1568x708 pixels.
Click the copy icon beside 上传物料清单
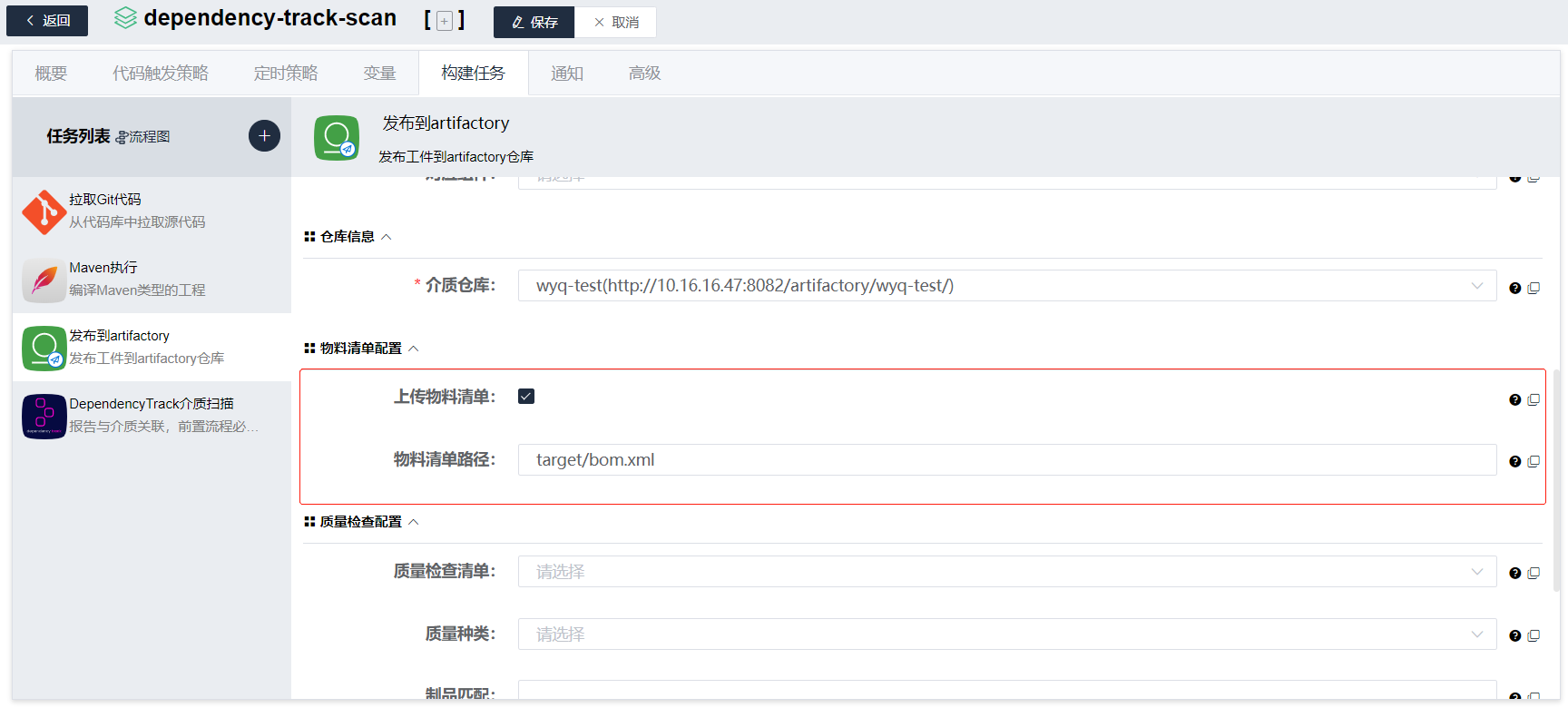(1534, 399)
